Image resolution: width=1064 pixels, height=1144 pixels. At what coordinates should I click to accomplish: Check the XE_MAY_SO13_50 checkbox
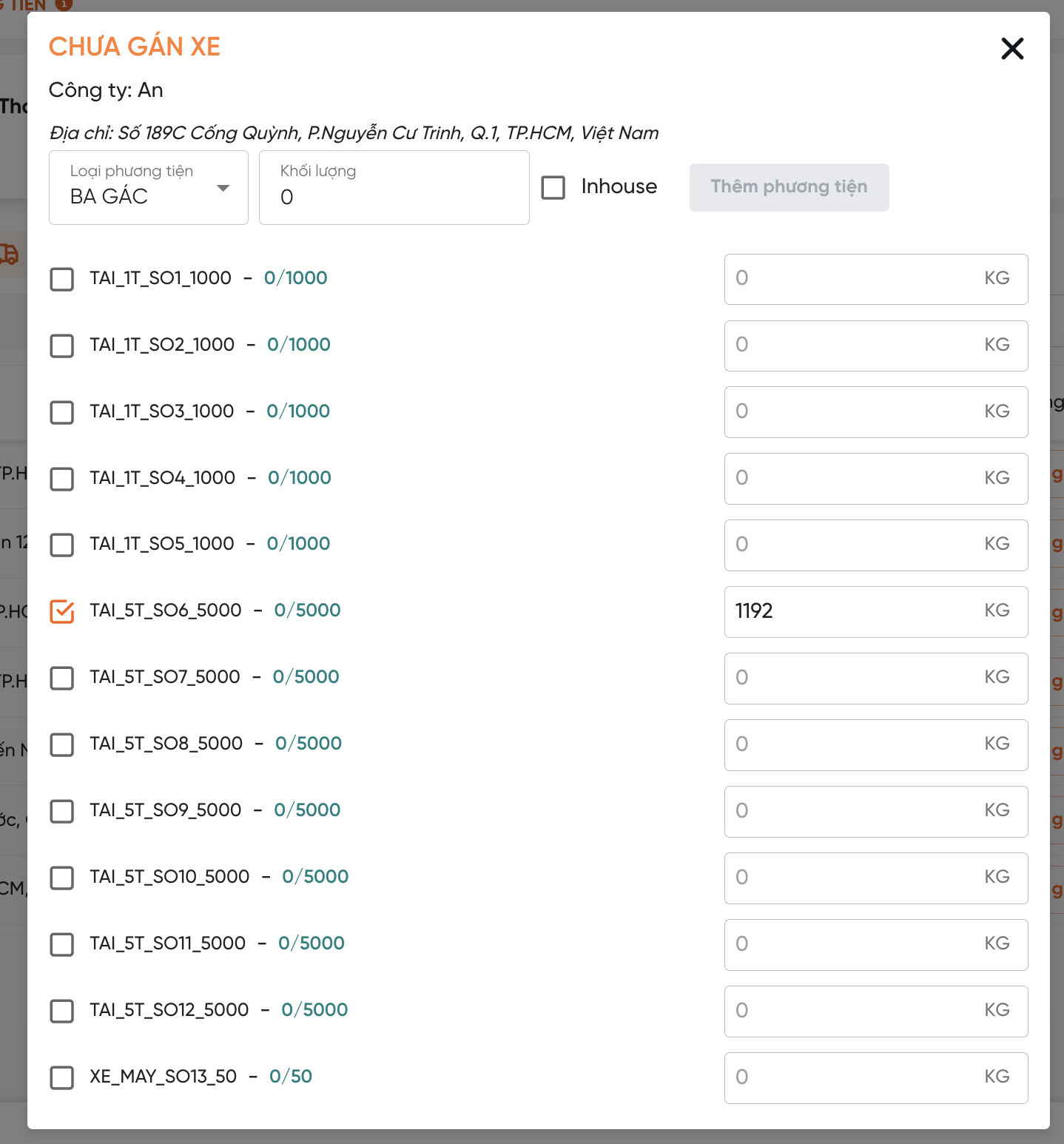pyautogui.click(x=62, y=1077)
